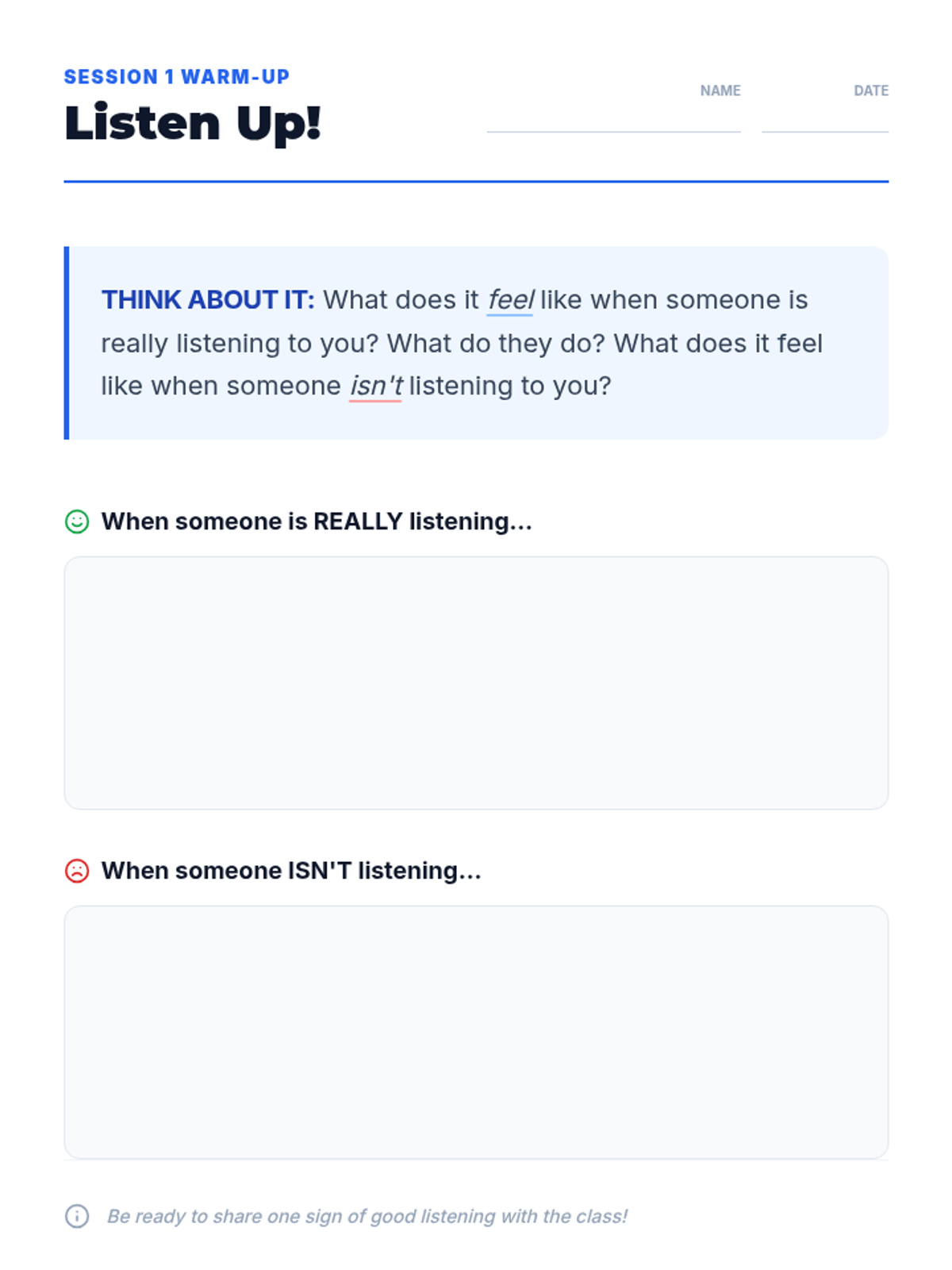Click the 'Be ready to share' footer note

click(x=367, y=1216)
